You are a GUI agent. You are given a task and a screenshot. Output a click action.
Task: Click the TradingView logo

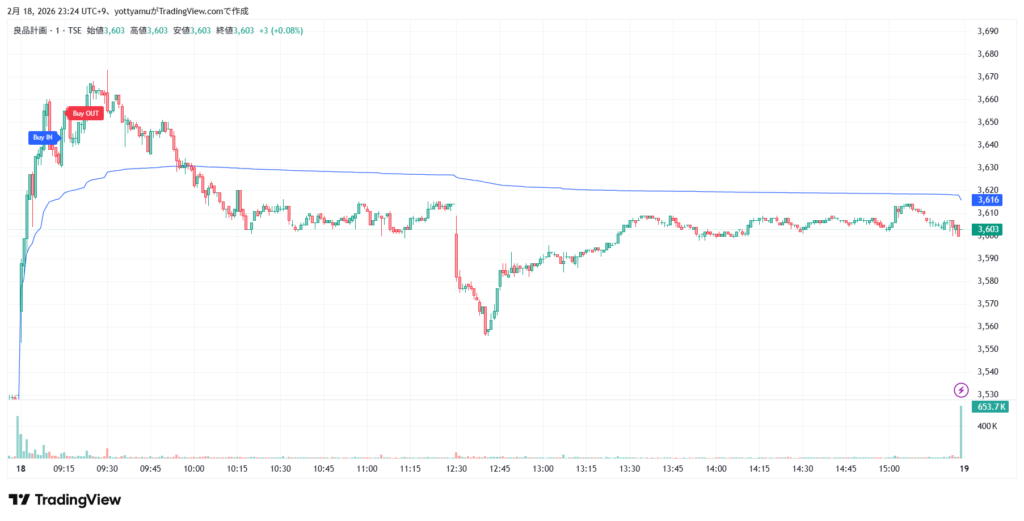pos(65,499)
